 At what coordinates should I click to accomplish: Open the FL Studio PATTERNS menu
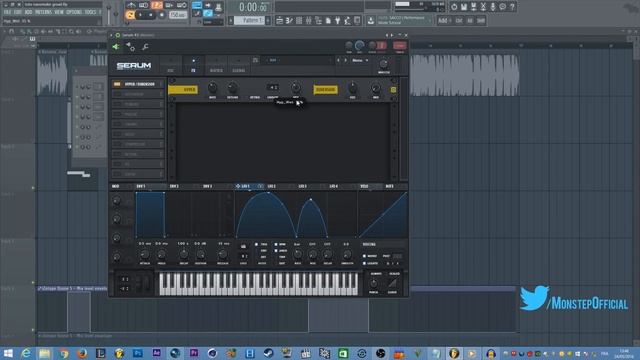[43, 12]
